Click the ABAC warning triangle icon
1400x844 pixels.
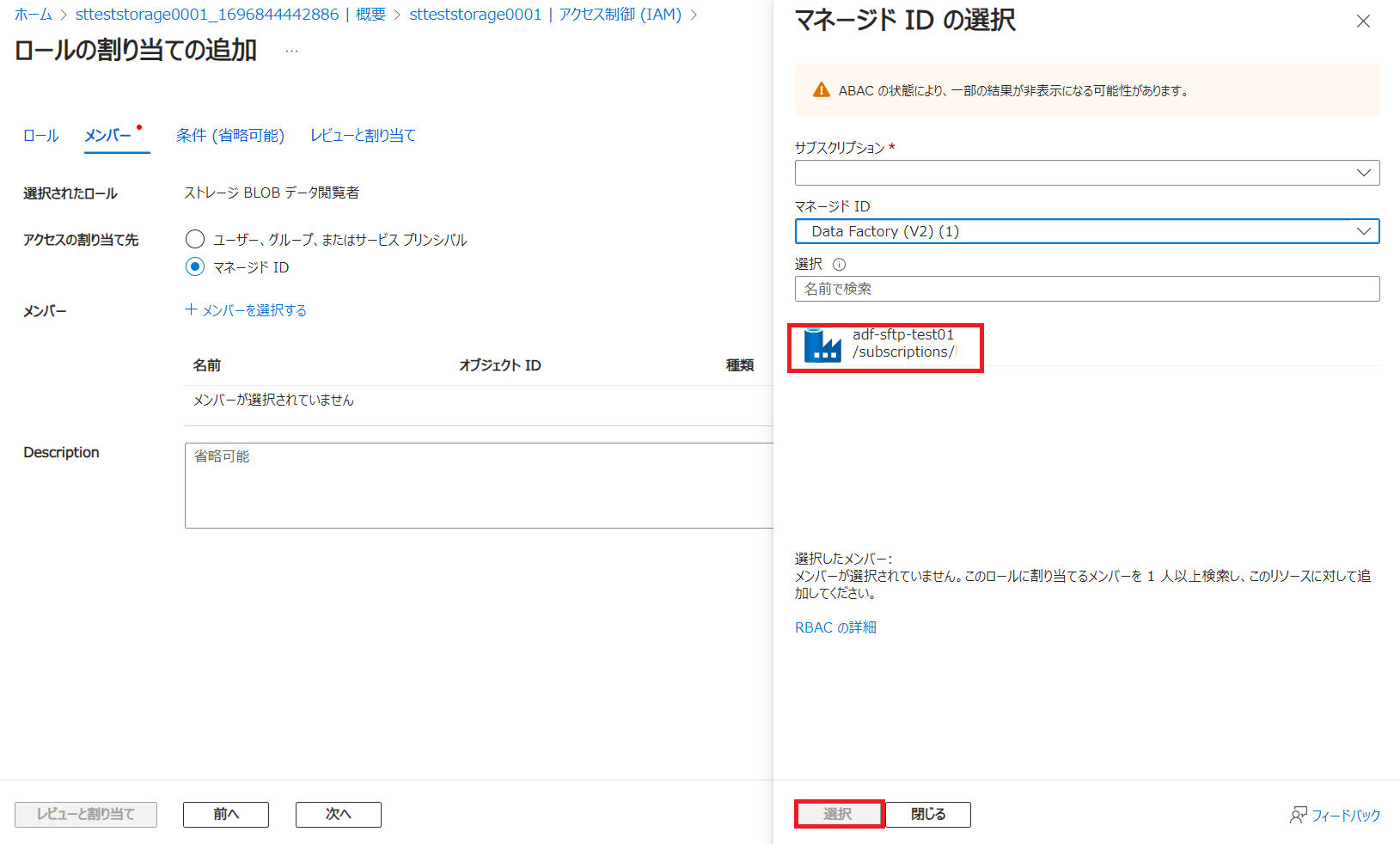coord(822,90)
